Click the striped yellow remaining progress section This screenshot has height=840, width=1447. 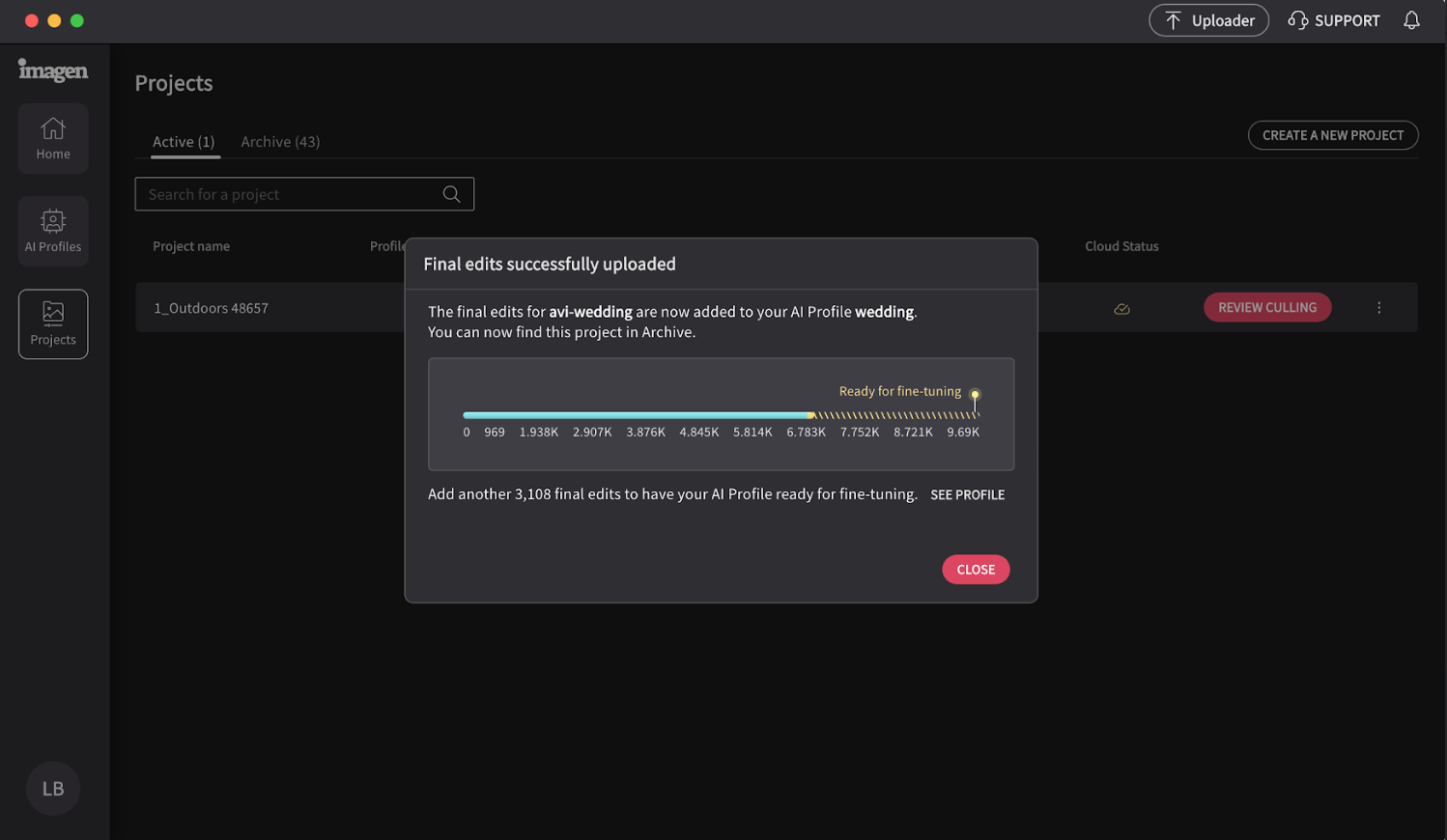coord(896,415)
